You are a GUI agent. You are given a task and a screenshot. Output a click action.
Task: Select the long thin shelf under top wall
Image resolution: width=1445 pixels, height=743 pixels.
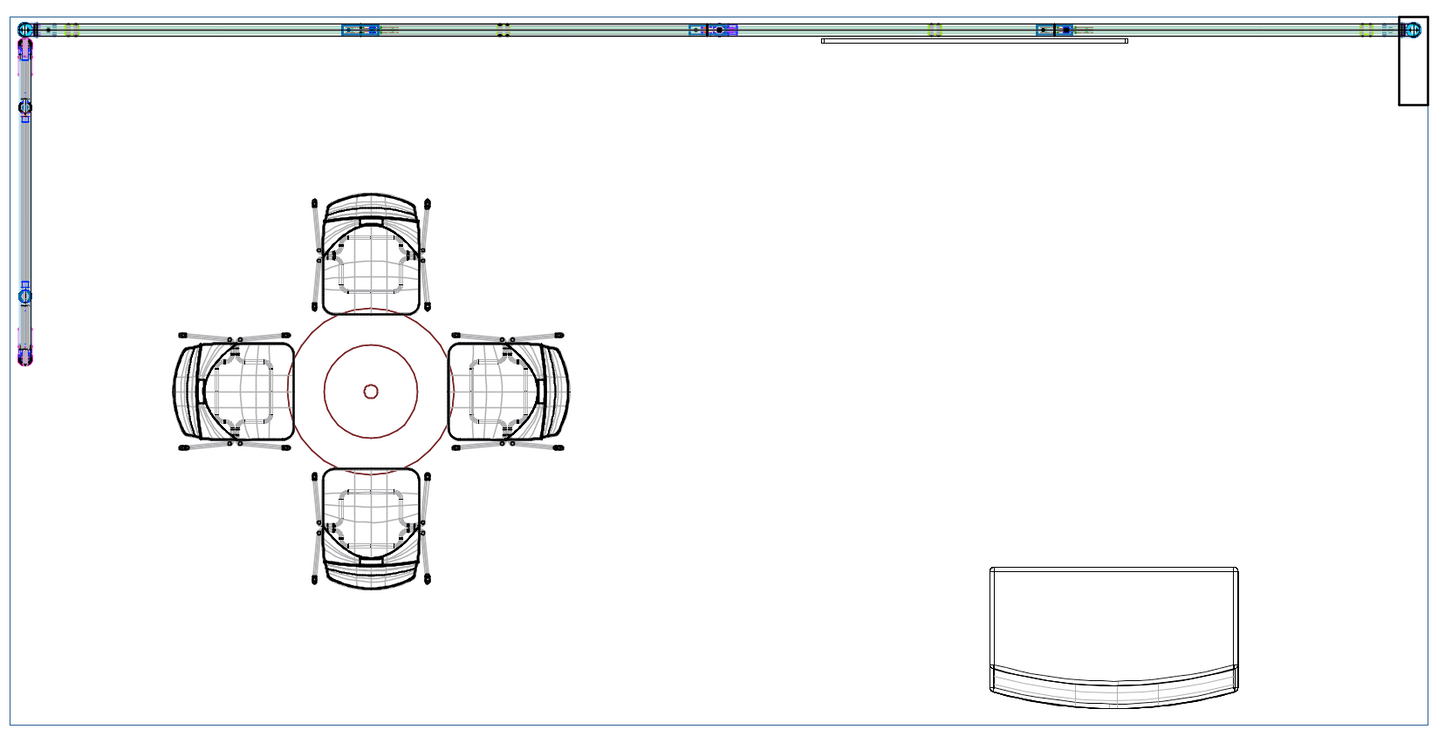[x=974, y=41]
